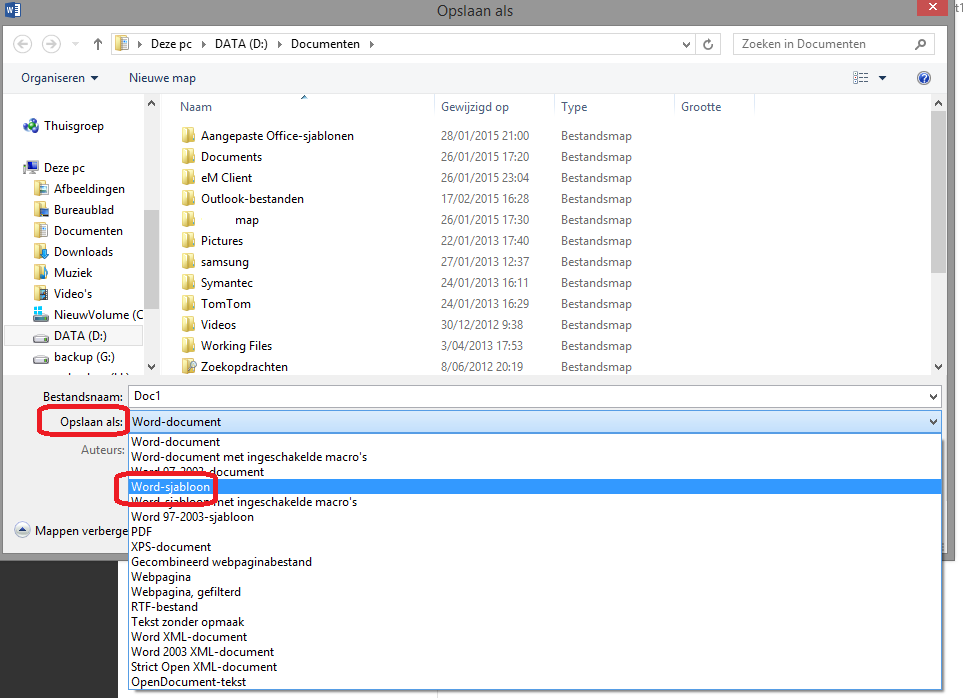Select PDF as the file type
966x698 pixels.
pos(535,532)
